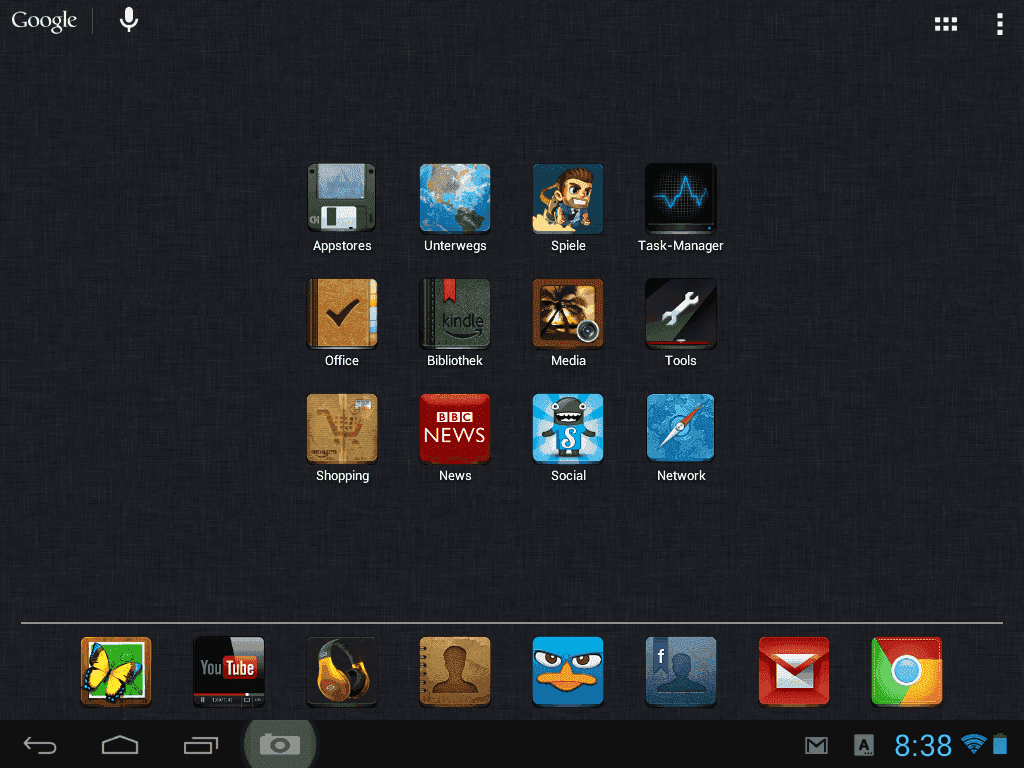Open the Network compass folder
Image resolution: width=1024 pixels, height=768 pixels.
680,428
